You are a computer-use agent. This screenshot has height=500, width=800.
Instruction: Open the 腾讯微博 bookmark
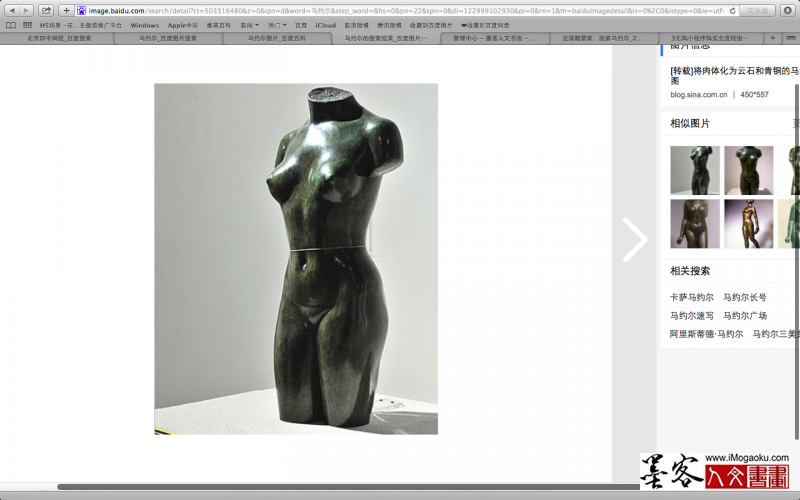tap(389, 25)
